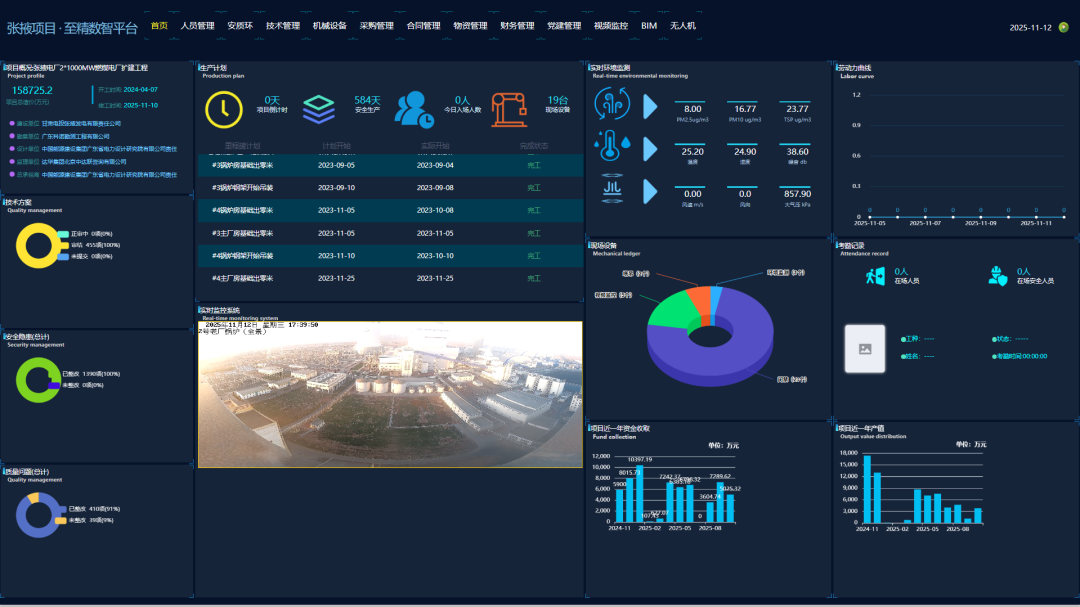Click the 审结 yellow legend swatch
The height and width of the screenshot is (607, 1080).
pos(63,245)
